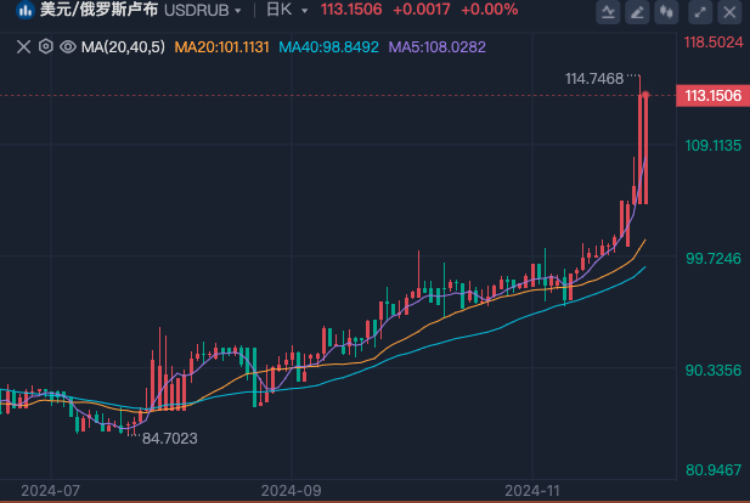The height and width of the screenshot is (503, 750).
Task: Click the current price tag 113.1506
Action: pos(713,96)
